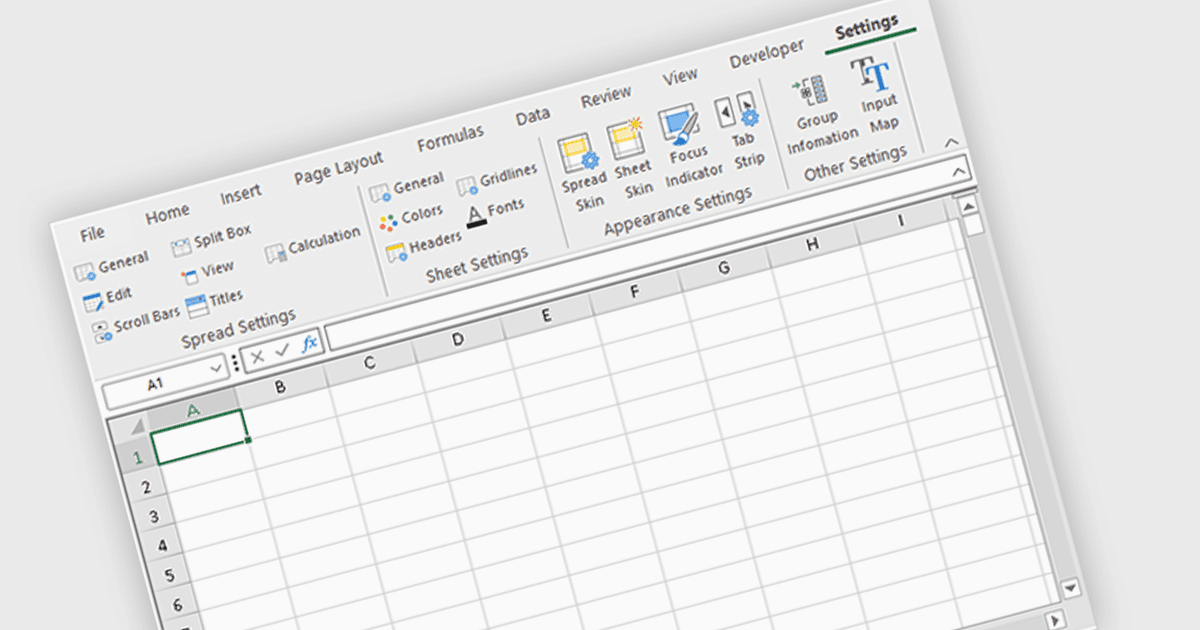Click the active cell A1
This screenshot has height=630, width=1200.
pos(200,437)
